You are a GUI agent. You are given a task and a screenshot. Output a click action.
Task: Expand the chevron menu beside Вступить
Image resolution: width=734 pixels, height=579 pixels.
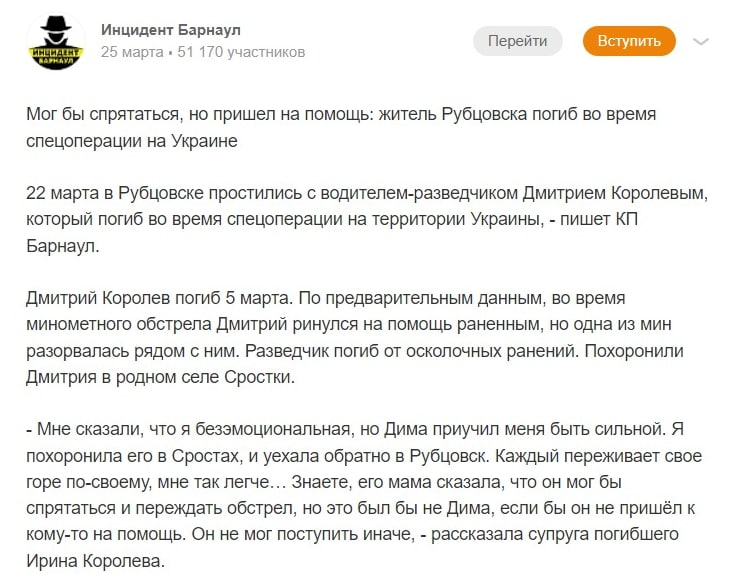(x=701, y=42)
